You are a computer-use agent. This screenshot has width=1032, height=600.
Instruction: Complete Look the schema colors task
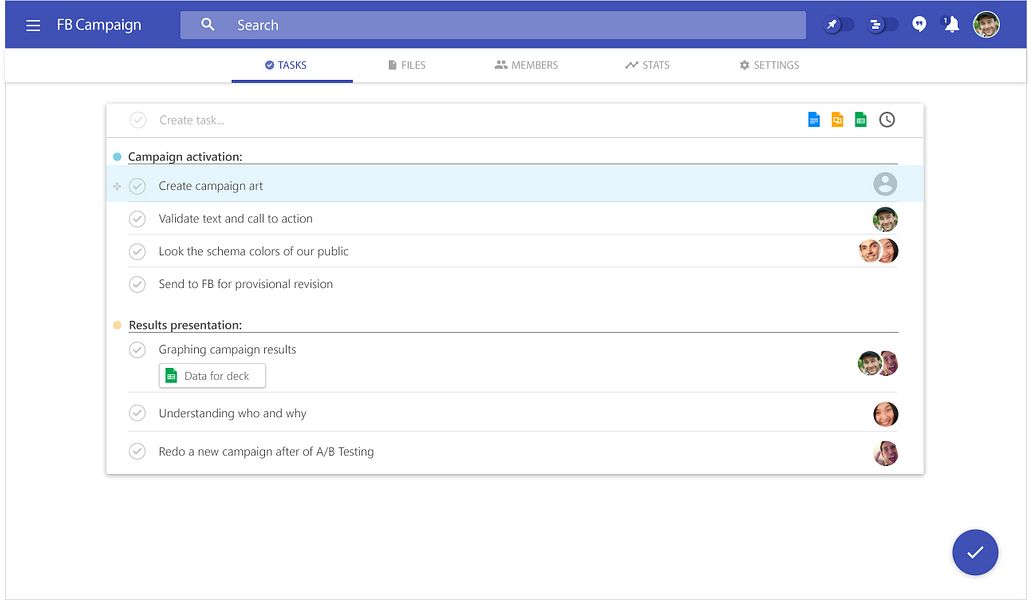[137, 251]
